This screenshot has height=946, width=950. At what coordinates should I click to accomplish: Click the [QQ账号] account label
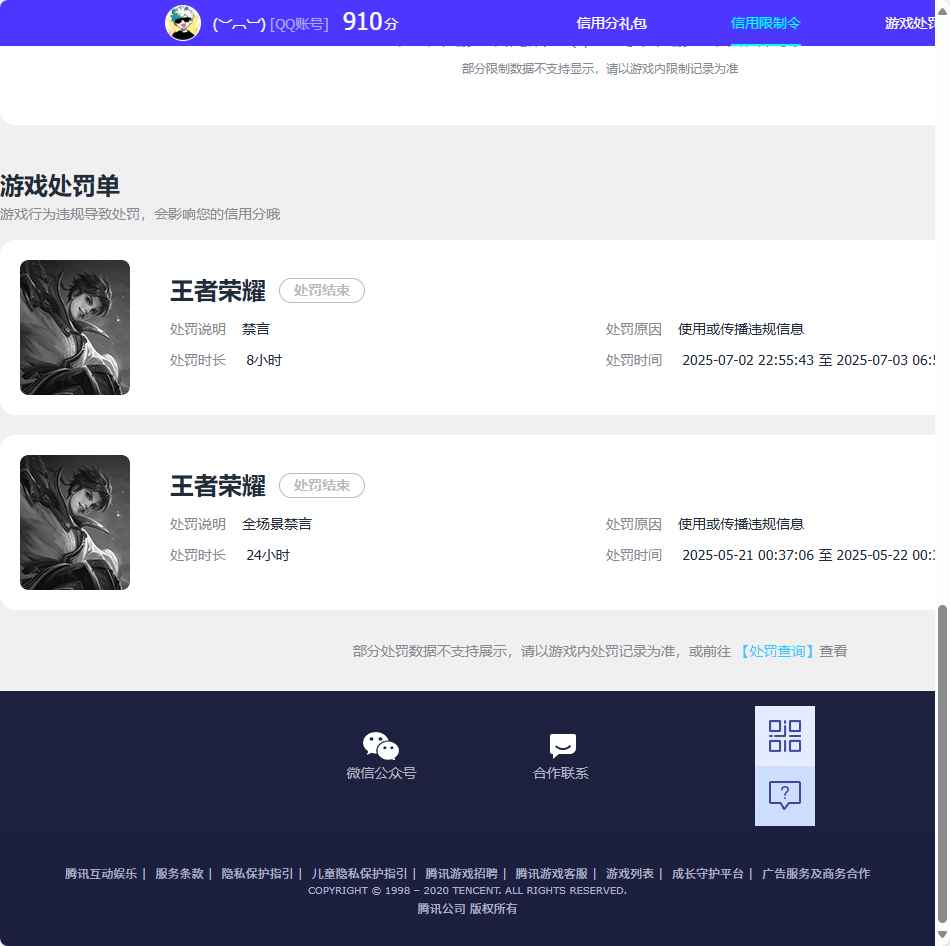point(299,24)
